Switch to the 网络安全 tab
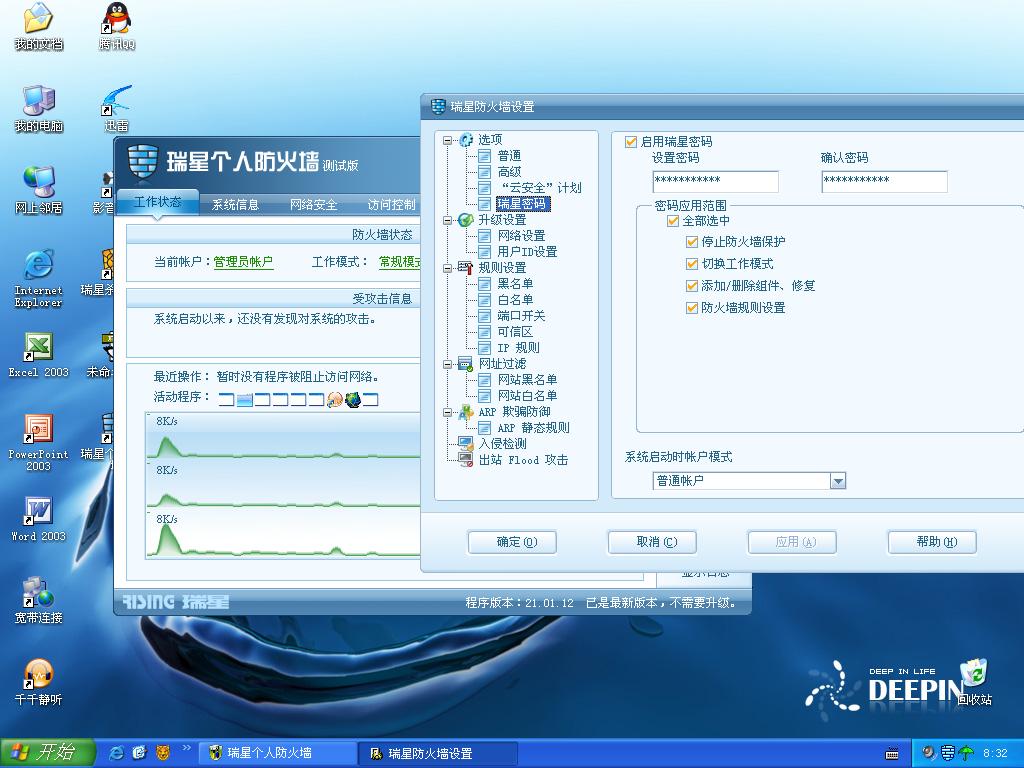Screen dimensions: 1024x768 click(313, 205)
